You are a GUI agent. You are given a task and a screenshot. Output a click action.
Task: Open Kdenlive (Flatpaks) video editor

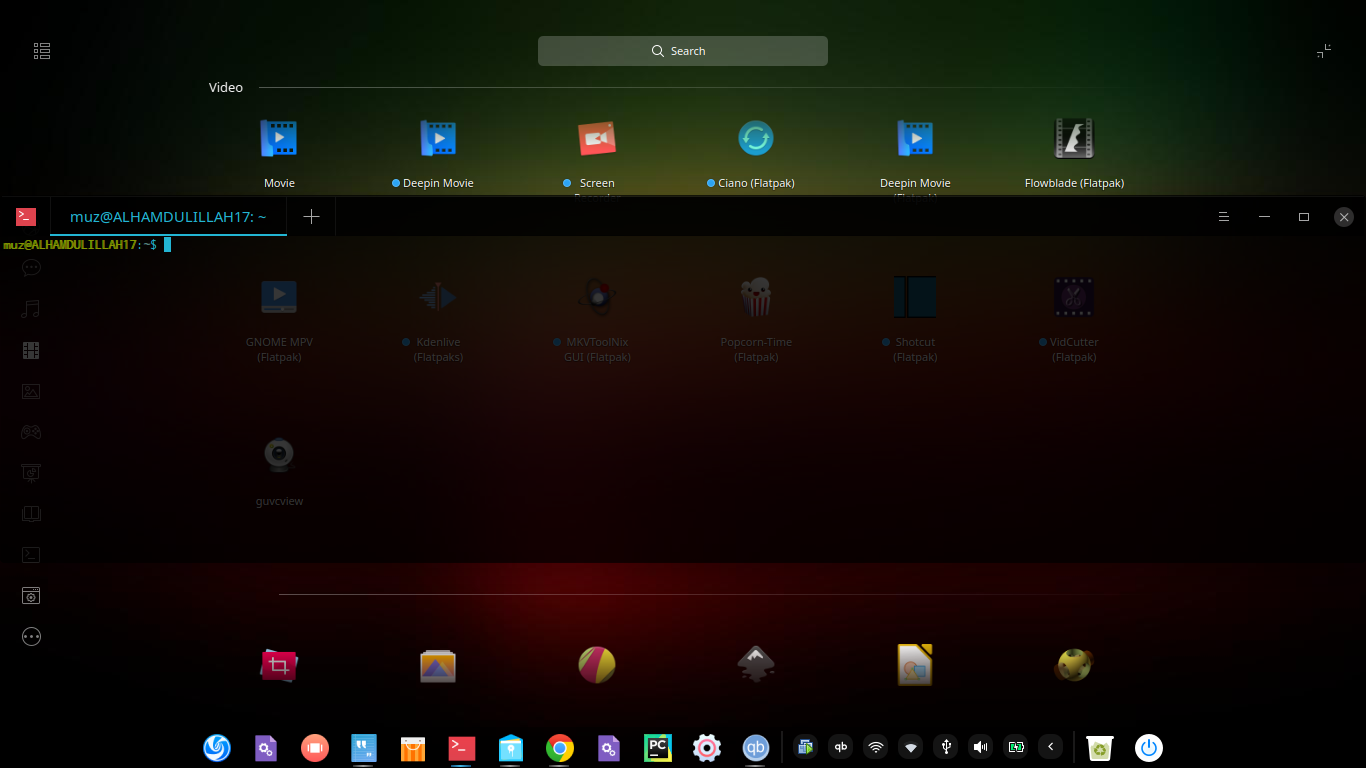pos(437,297)
